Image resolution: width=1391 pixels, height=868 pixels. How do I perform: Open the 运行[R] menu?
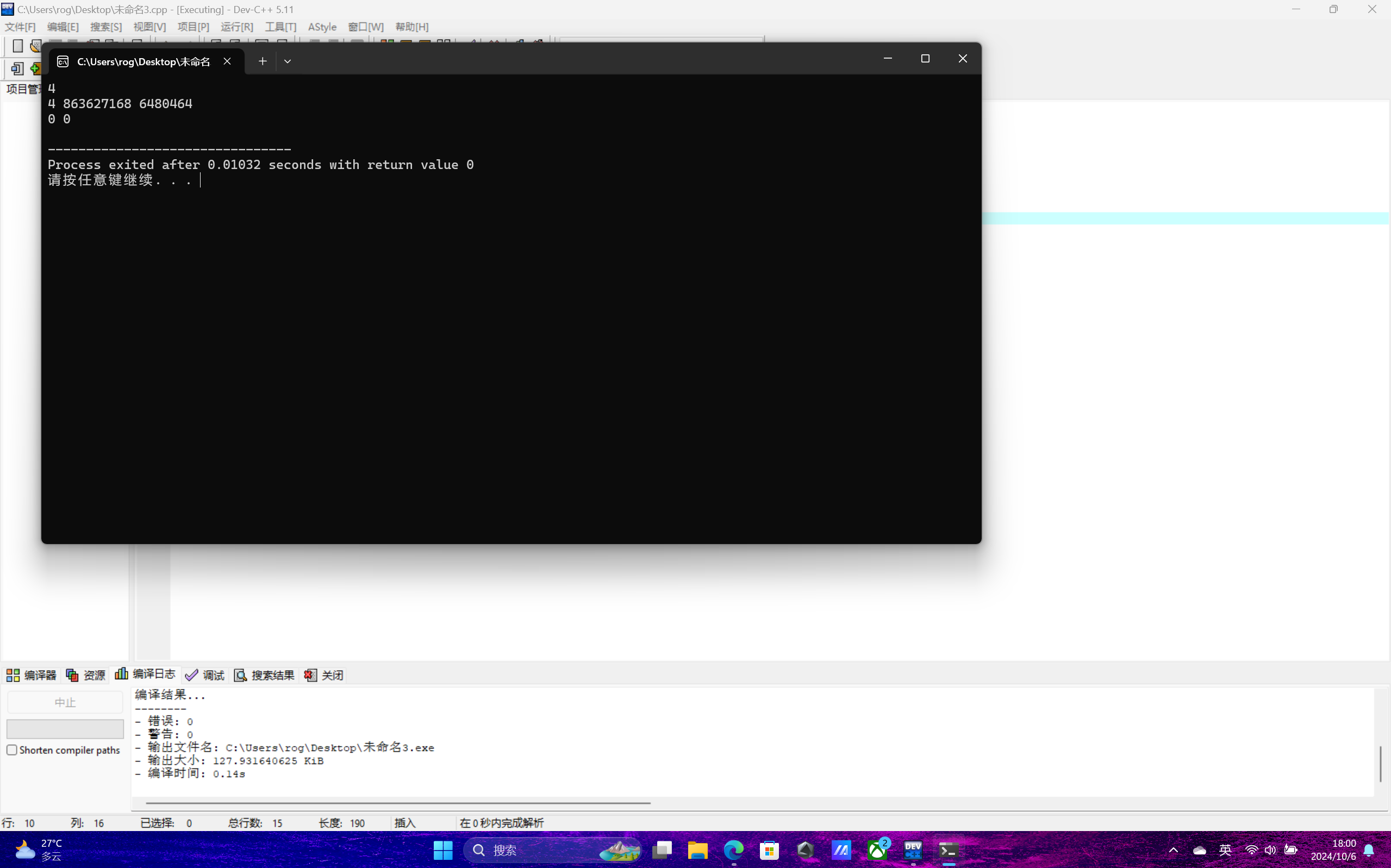[236, 27]
